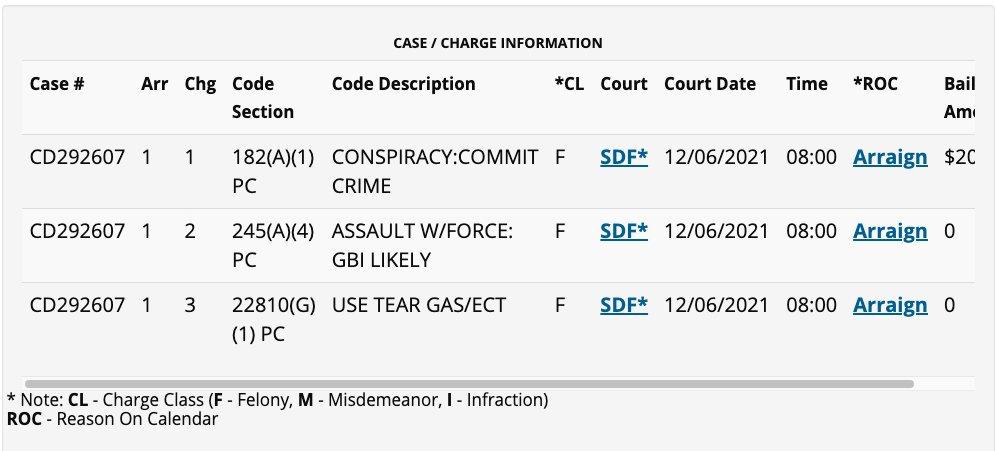The height and width of the screenshot is (451, 996).
Task: Click the Code Section column header
Action: pos(262,97)
